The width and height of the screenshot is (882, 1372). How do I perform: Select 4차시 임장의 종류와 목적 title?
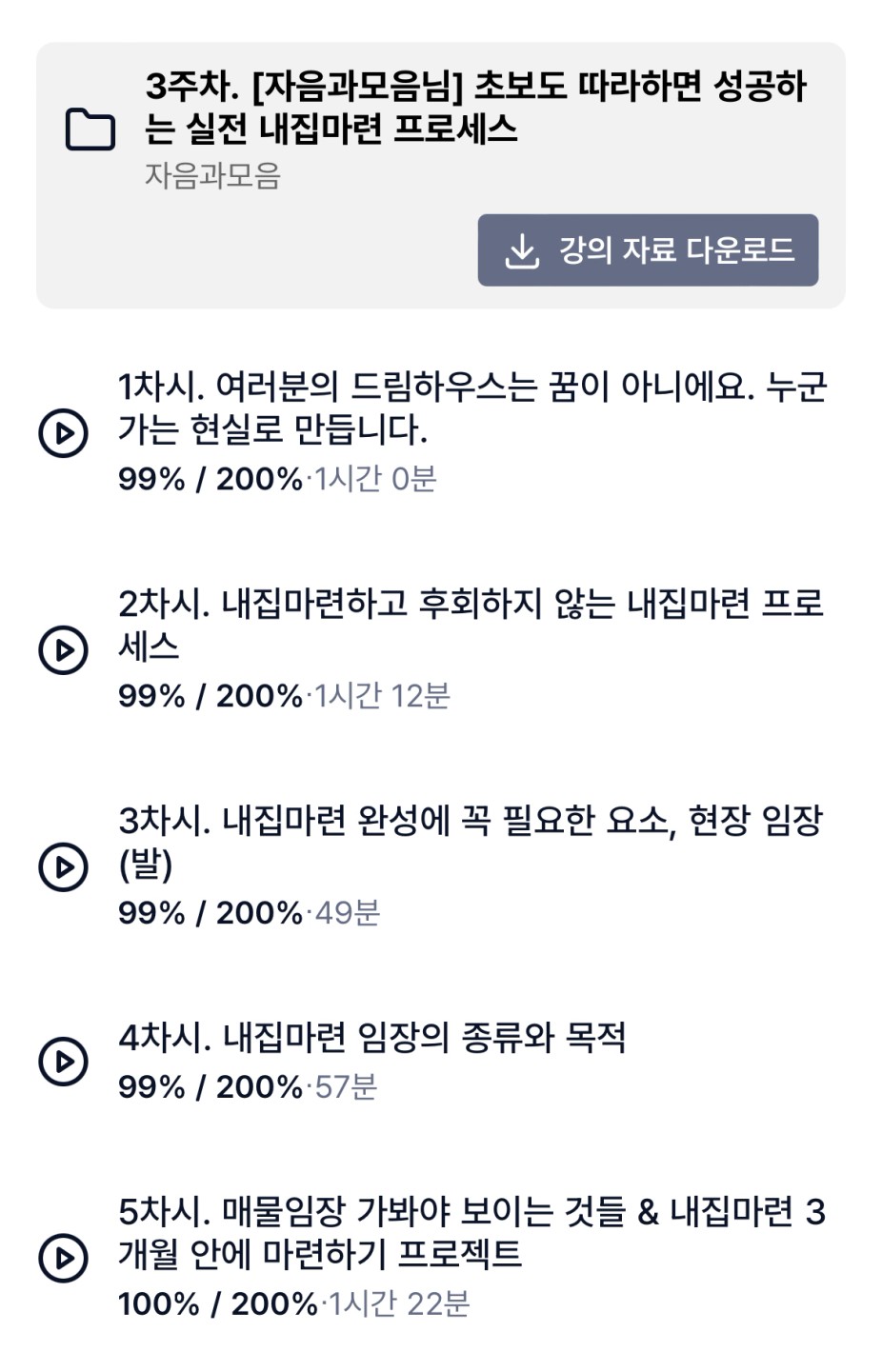tap(372, 1038)
